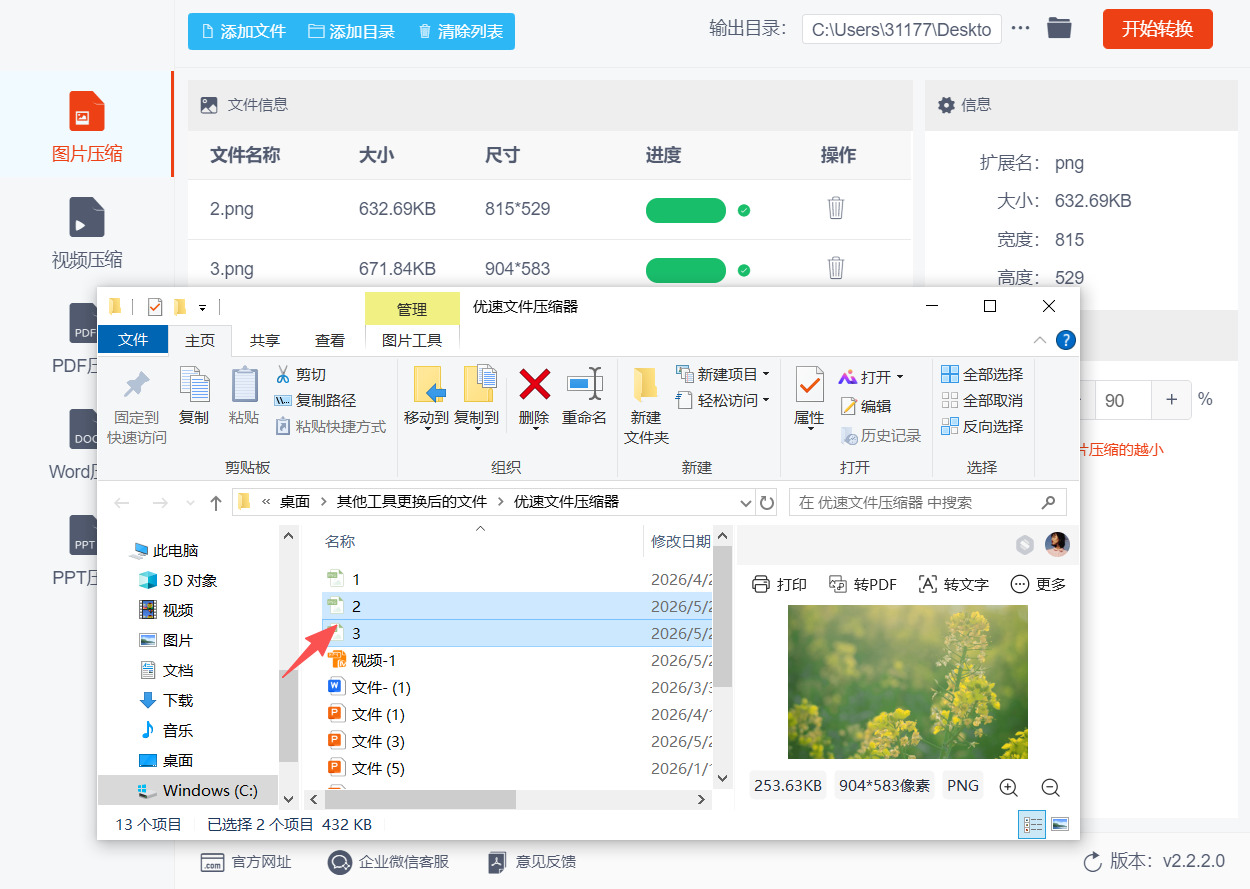1250x889 pixels.
Task: Switch to 查看 ribbon tab
Action: click(330, 340)
